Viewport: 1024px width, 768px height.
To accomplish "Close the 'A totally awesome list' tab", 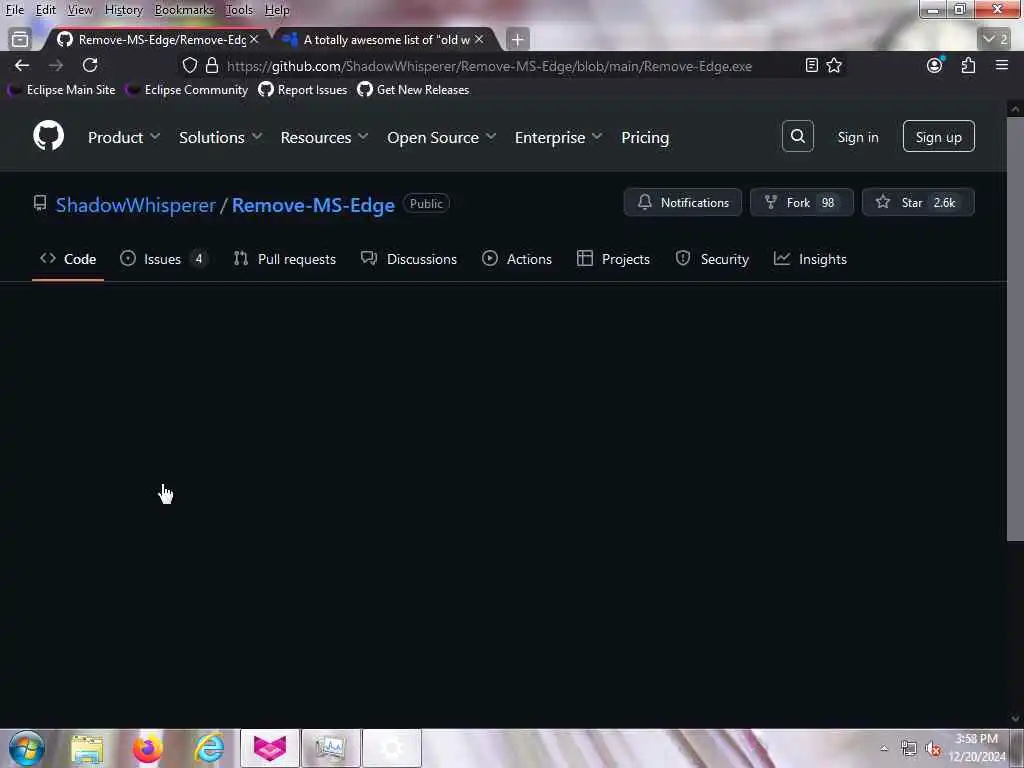I will point(479,40).
